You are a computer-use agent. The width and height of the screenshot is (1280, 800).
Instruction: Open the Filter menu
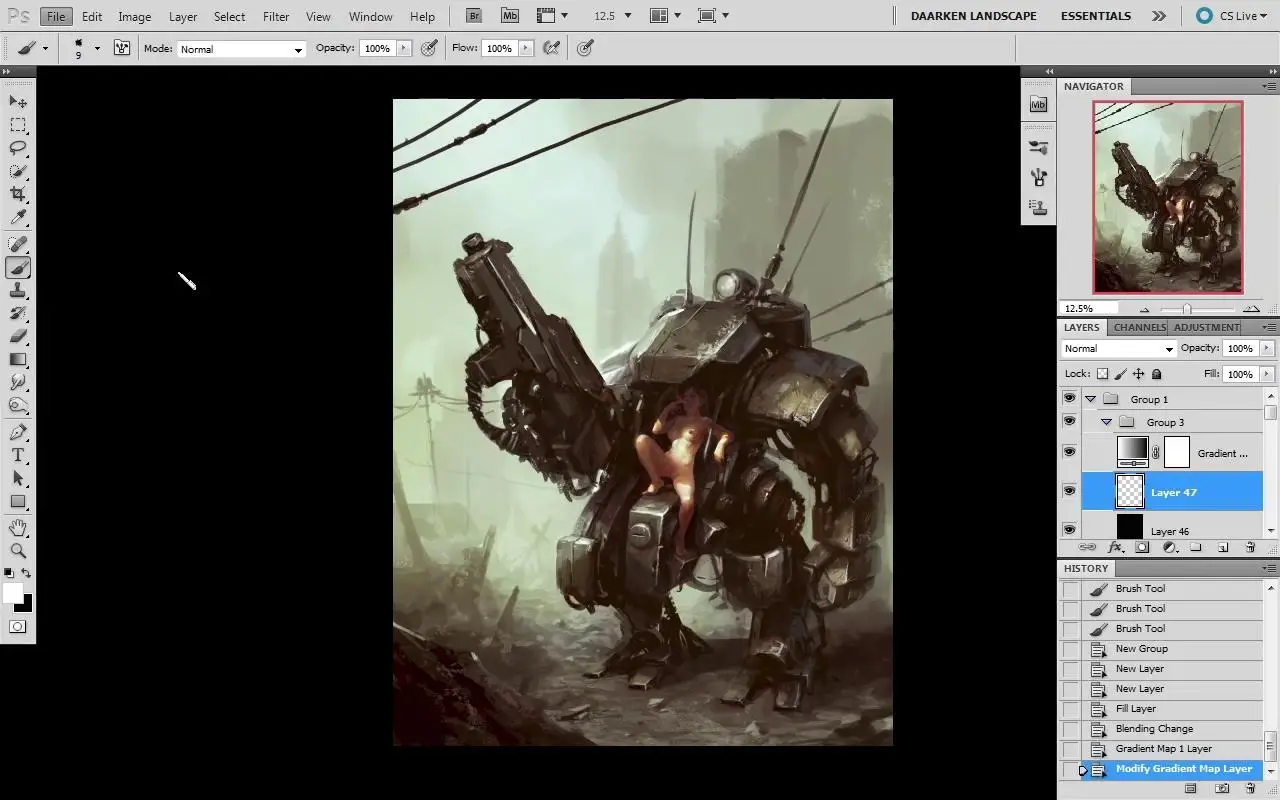[x=276, y=17]
